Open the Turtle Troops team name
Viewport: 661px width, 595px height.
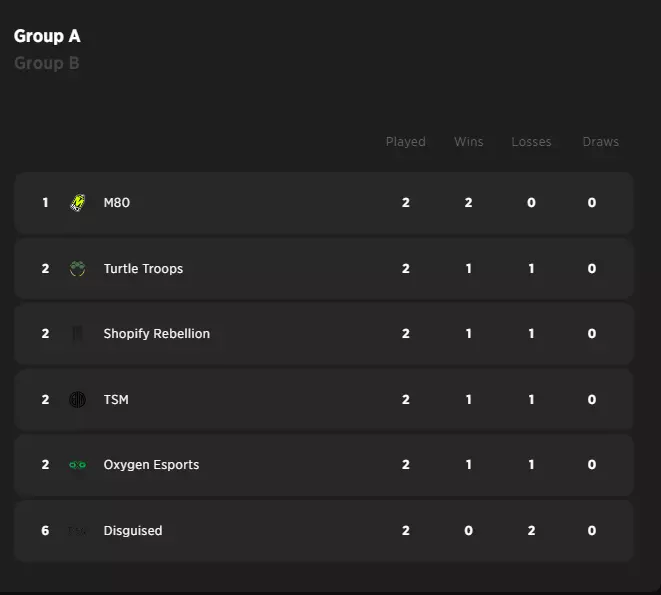(x=143, y=269)
